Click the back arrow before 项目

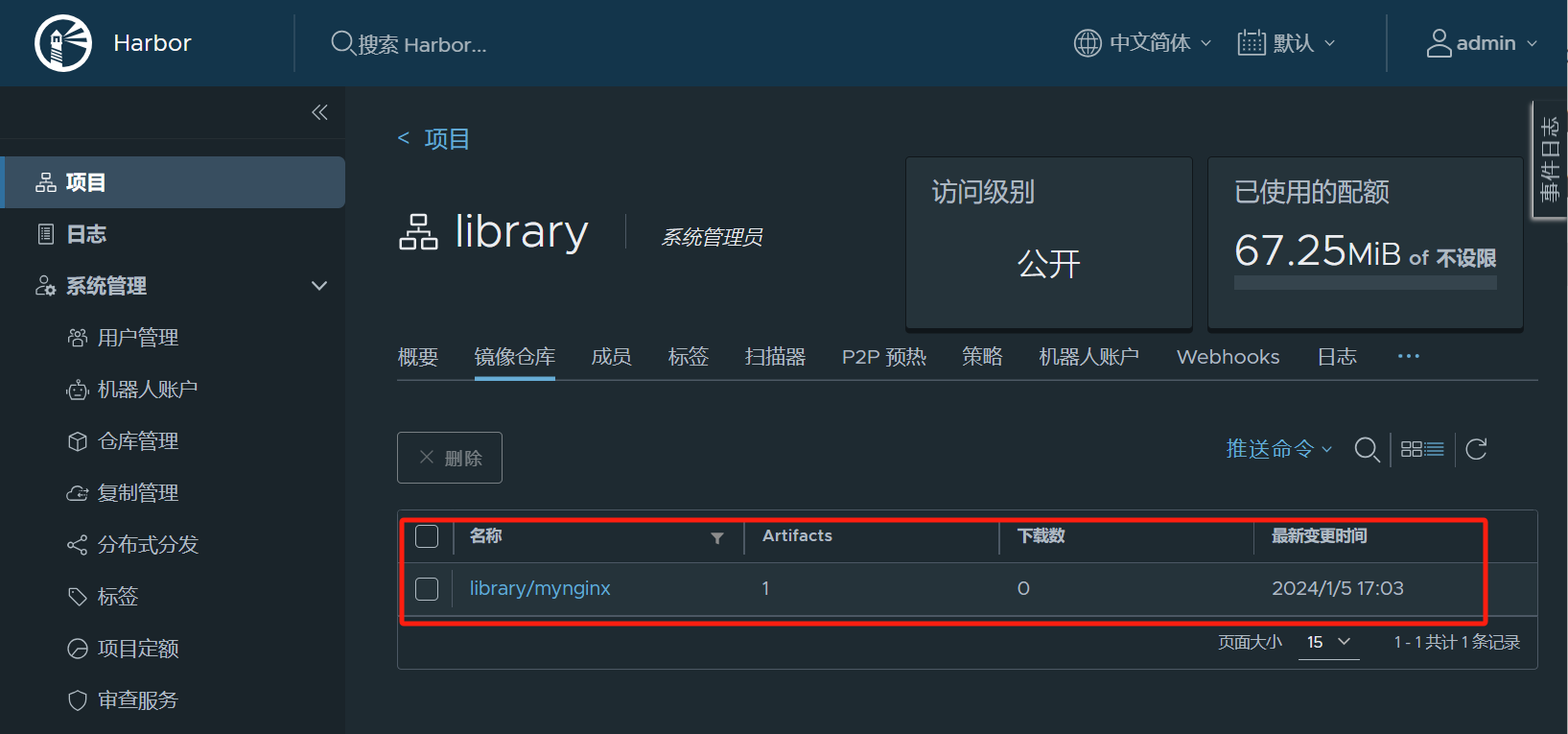pyautogui.click(x=404, y=139)
